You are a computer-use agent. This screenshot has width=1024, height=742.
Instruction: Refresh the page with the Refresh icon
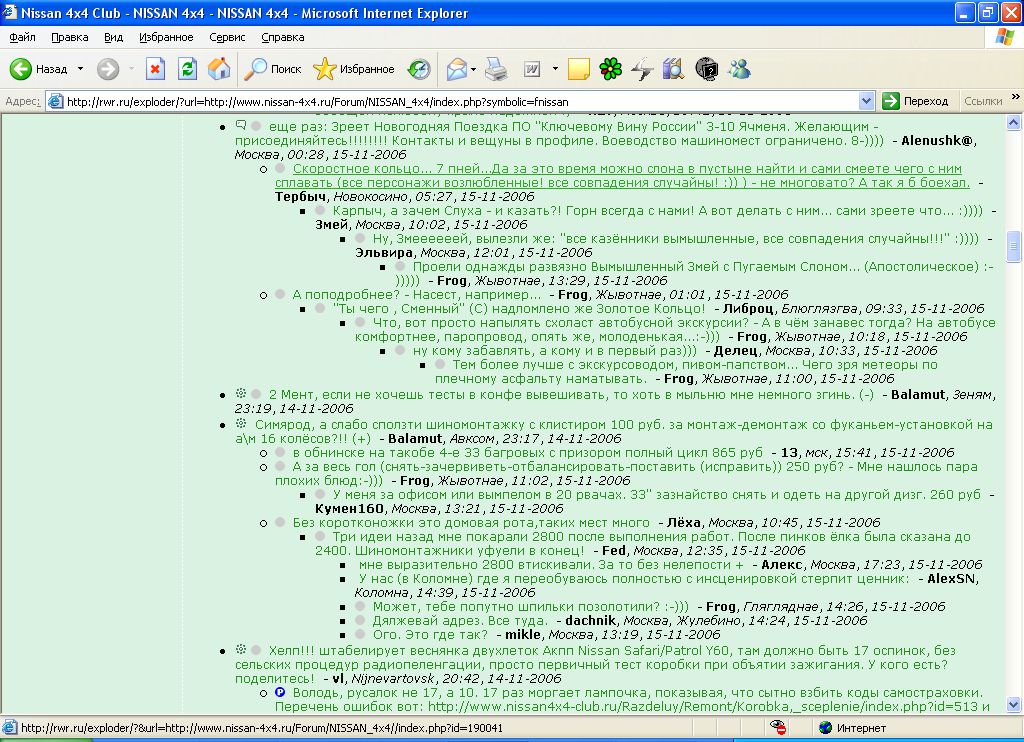point(187,69)
